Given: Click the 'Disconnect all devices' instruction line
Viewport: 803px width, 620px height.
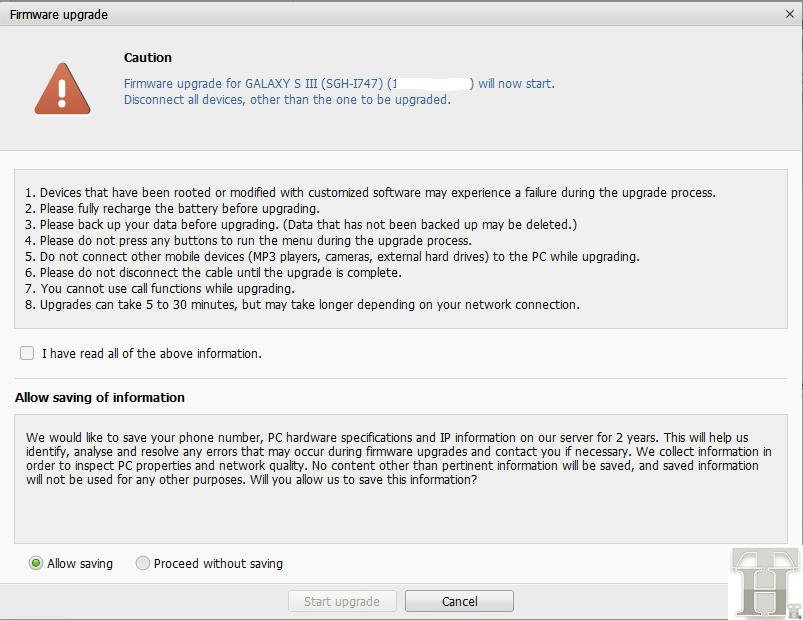Looking at the screenshot, I should point(286,100).
